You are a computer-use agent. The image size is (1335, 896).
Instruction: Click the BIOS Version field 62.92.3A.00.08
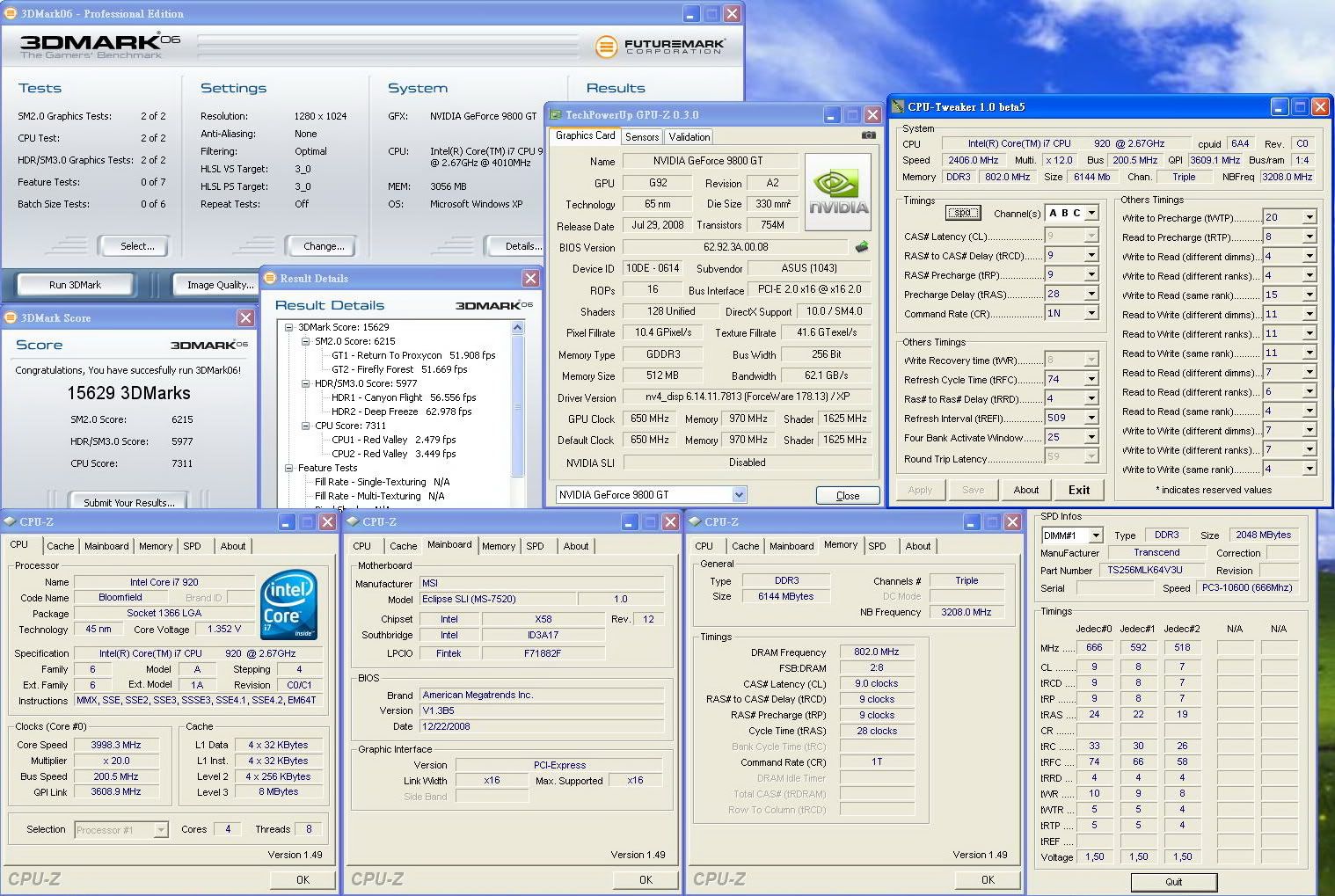point(736,247)
